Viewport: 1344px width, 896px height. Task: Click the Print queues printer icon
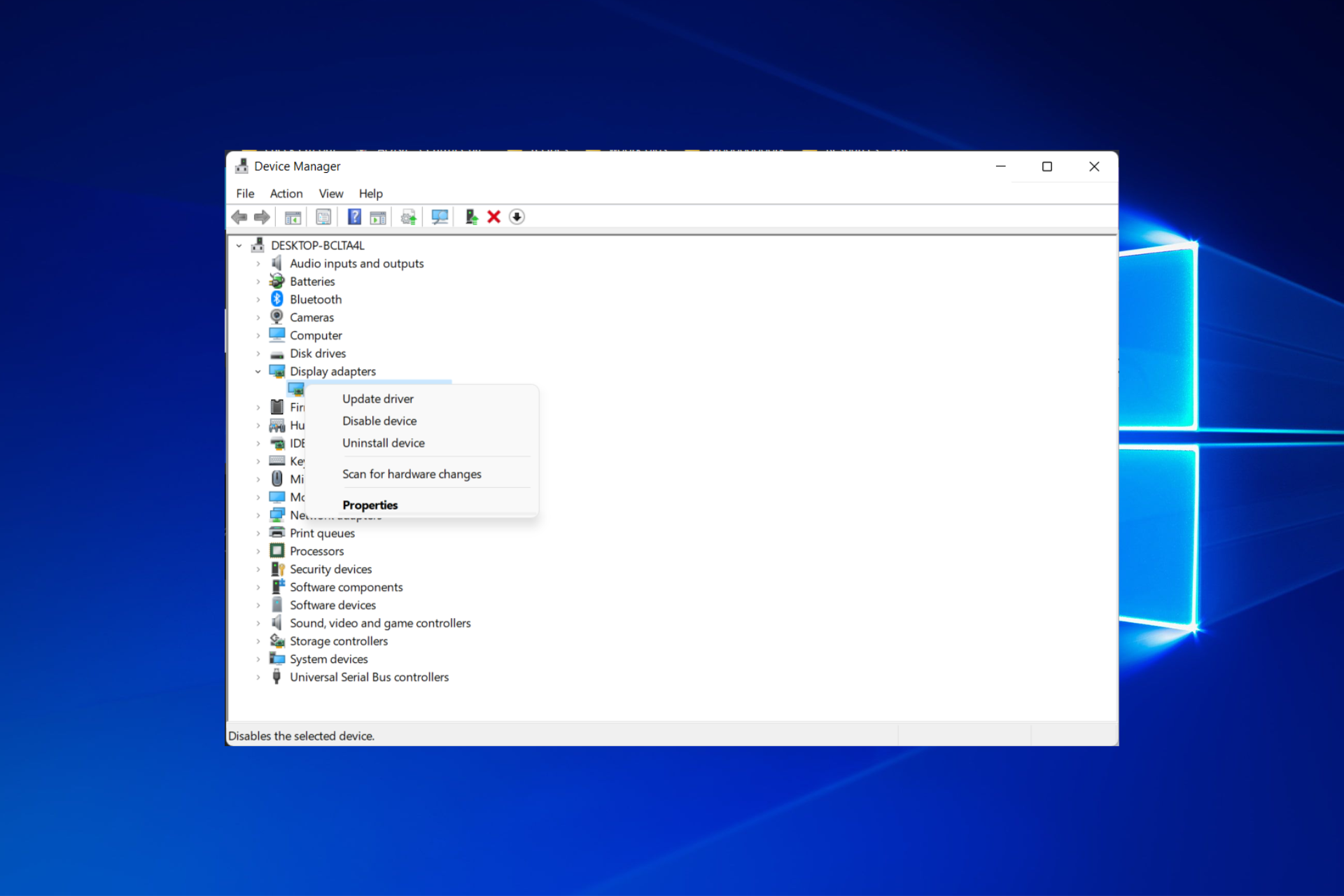[277, 533]
